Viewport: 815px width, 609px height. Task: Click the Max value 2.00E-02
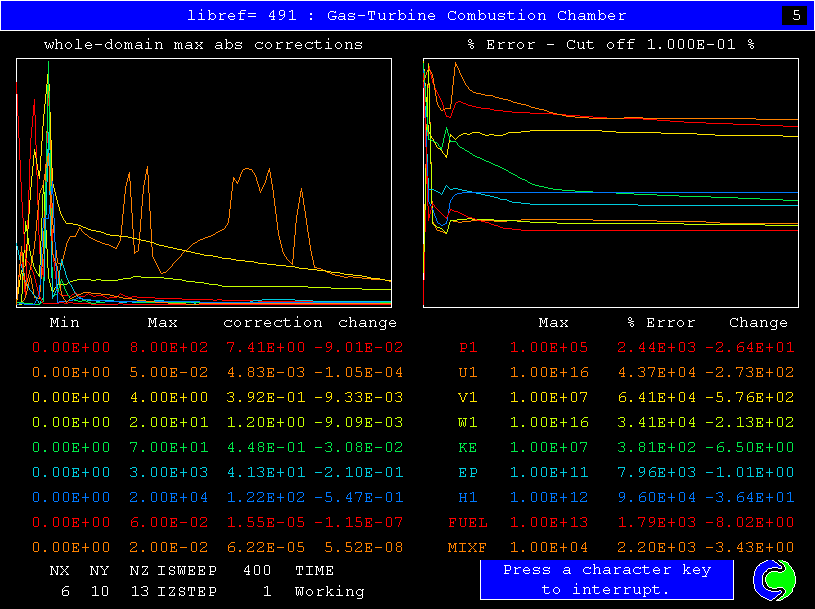click(x=169, y=547)
